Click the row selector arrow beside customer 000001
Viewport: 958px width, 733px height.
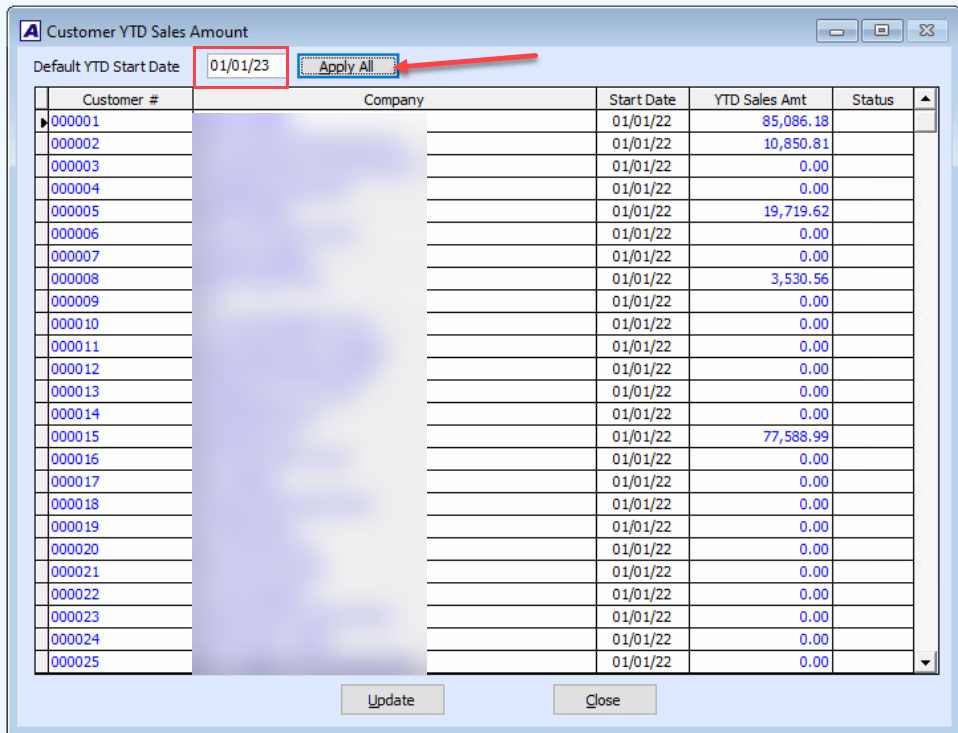[42, 120]
